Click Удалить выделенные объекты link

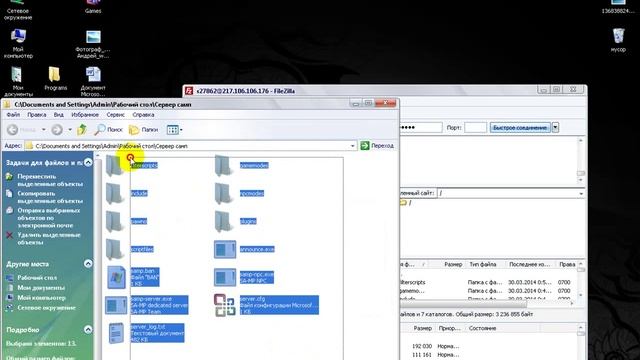pyautogui.click(x=49, y=238)
